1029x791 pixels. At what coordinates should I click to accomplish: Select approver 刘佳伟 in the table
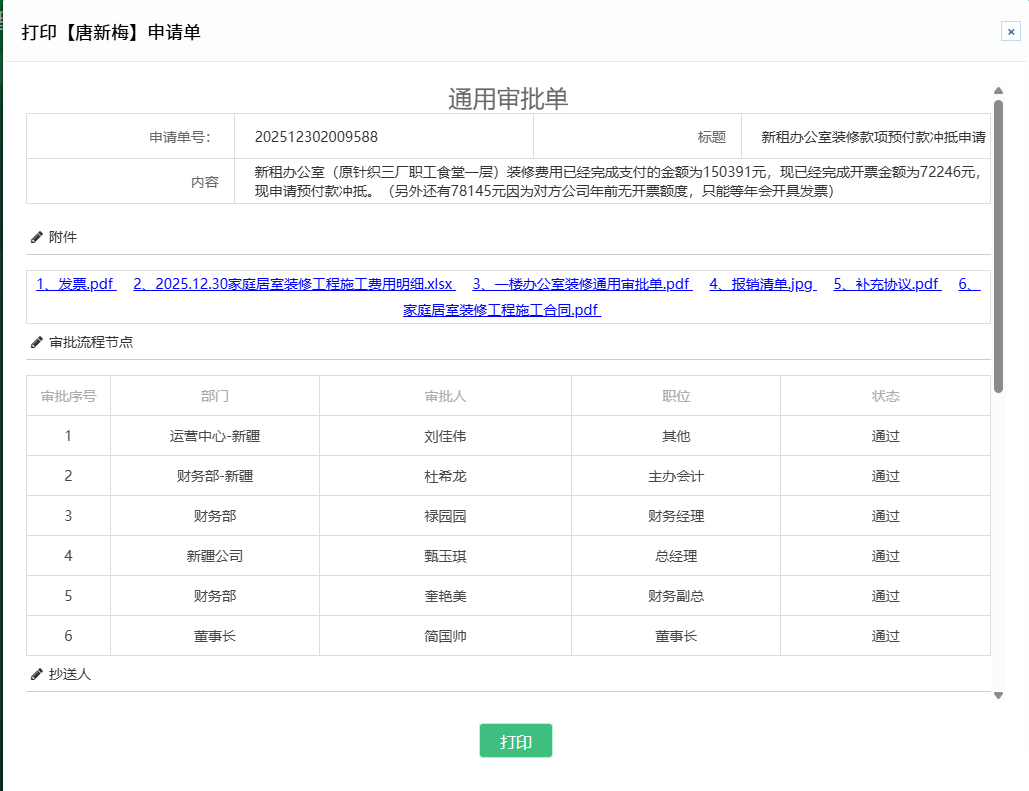445,436
